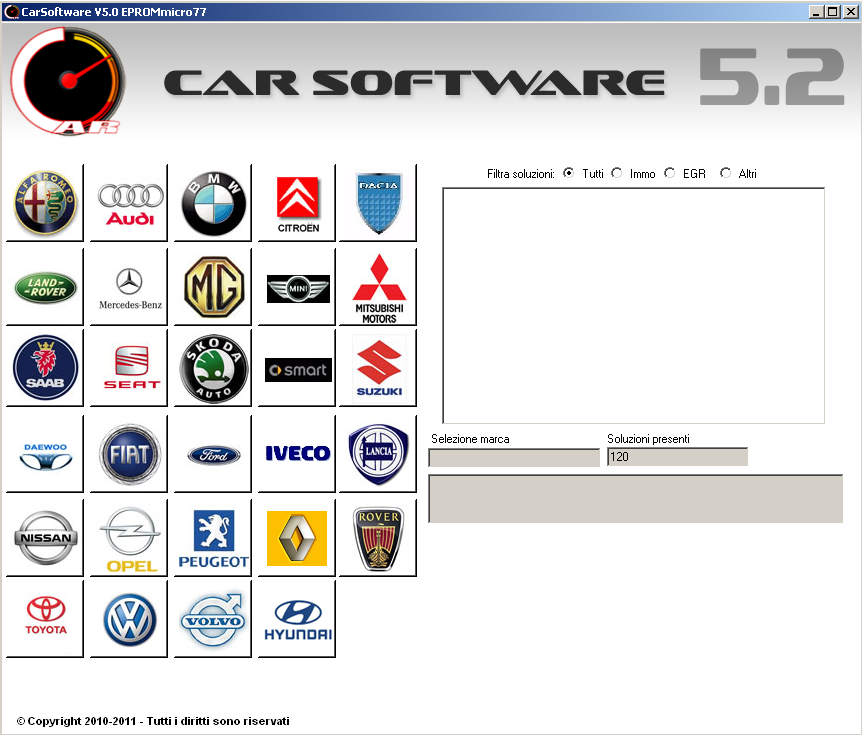
Task: Select the Lancia brand logo
Action: (x=378, y=454)
